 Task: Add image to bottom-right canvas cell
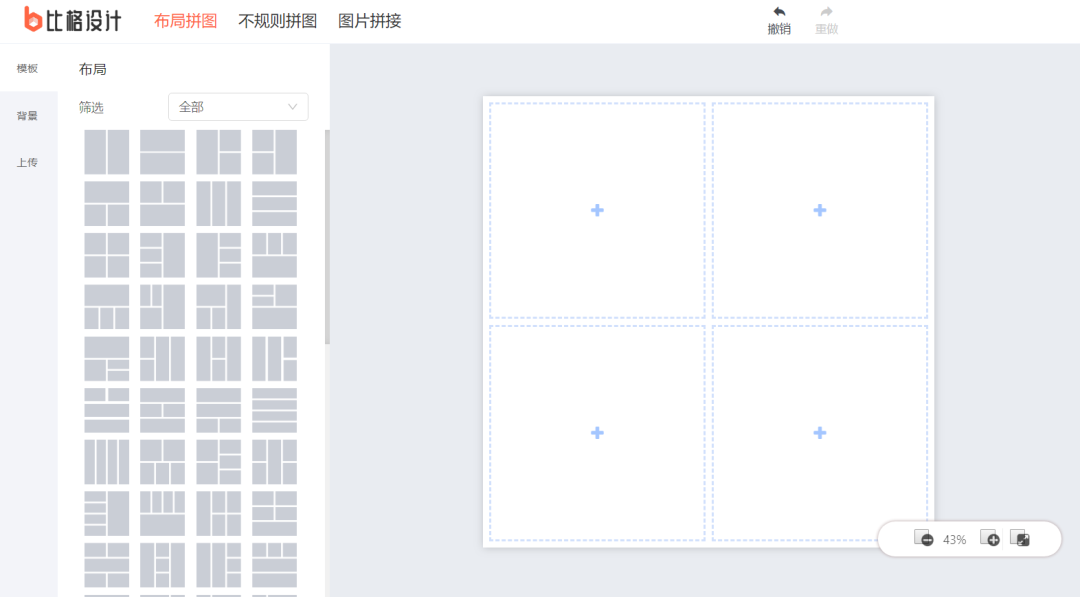(x=820, y=432)
